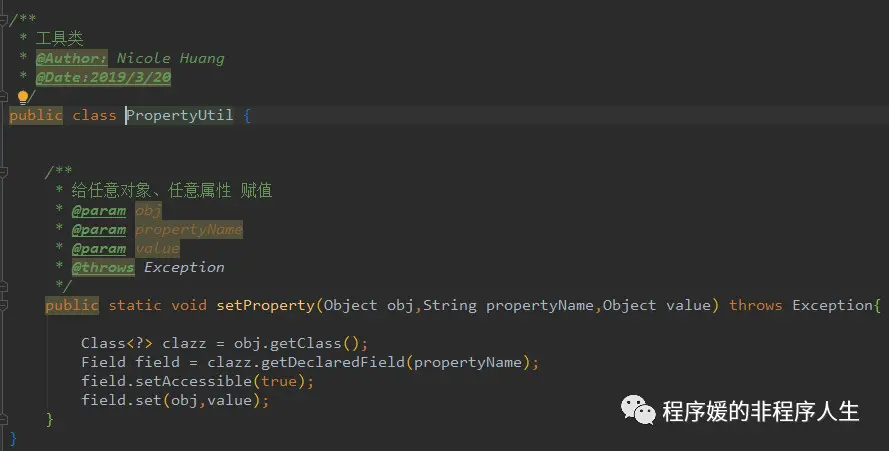Click the Field type name
This screenshot has height=451, width=889.
pyautogui.click(x=103, y=362)
